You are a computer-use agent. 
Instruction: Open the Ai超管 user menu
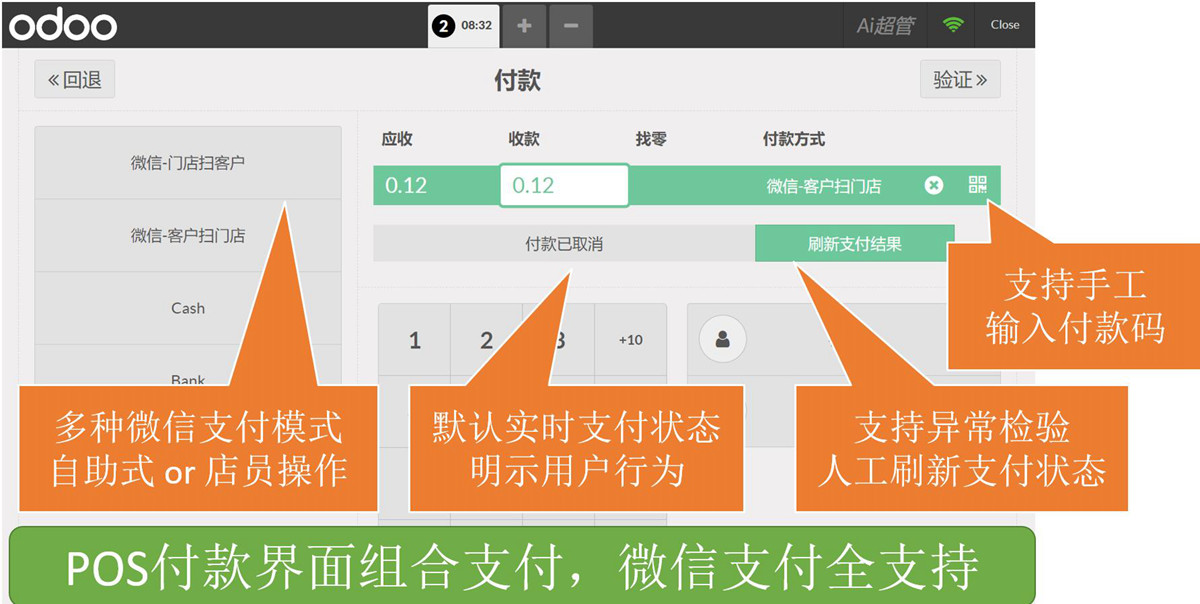point(885,25)
